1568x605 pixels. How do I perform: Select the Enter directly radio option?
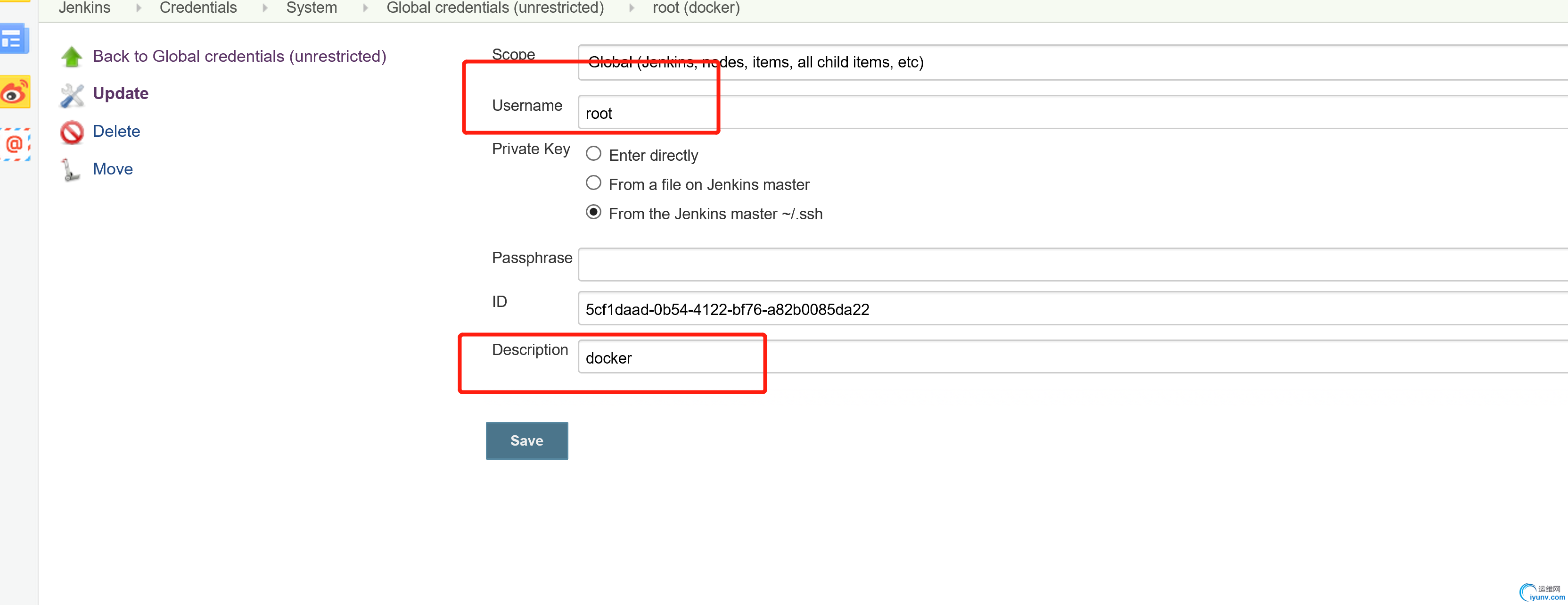593,154
